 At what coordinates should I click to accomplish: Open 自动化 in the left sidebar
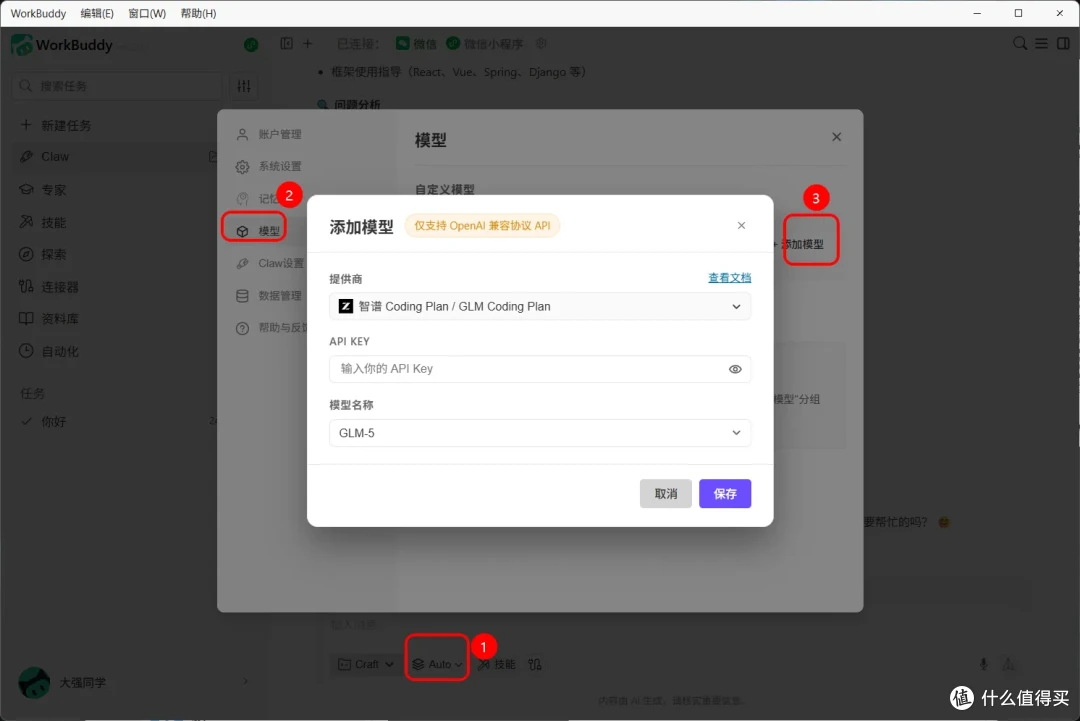point(48,351)
